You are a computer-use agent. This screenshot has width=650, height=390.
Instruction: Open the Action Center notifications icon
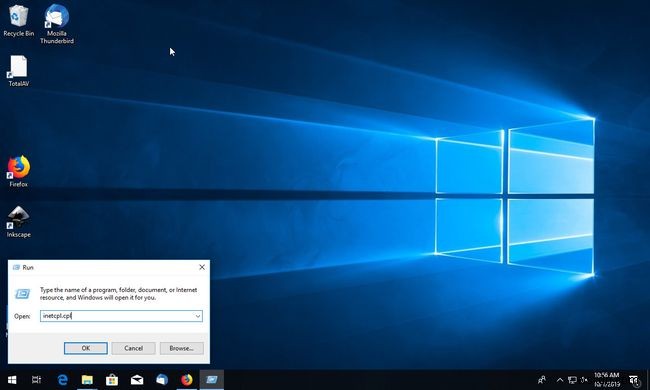tap(634, 380)
